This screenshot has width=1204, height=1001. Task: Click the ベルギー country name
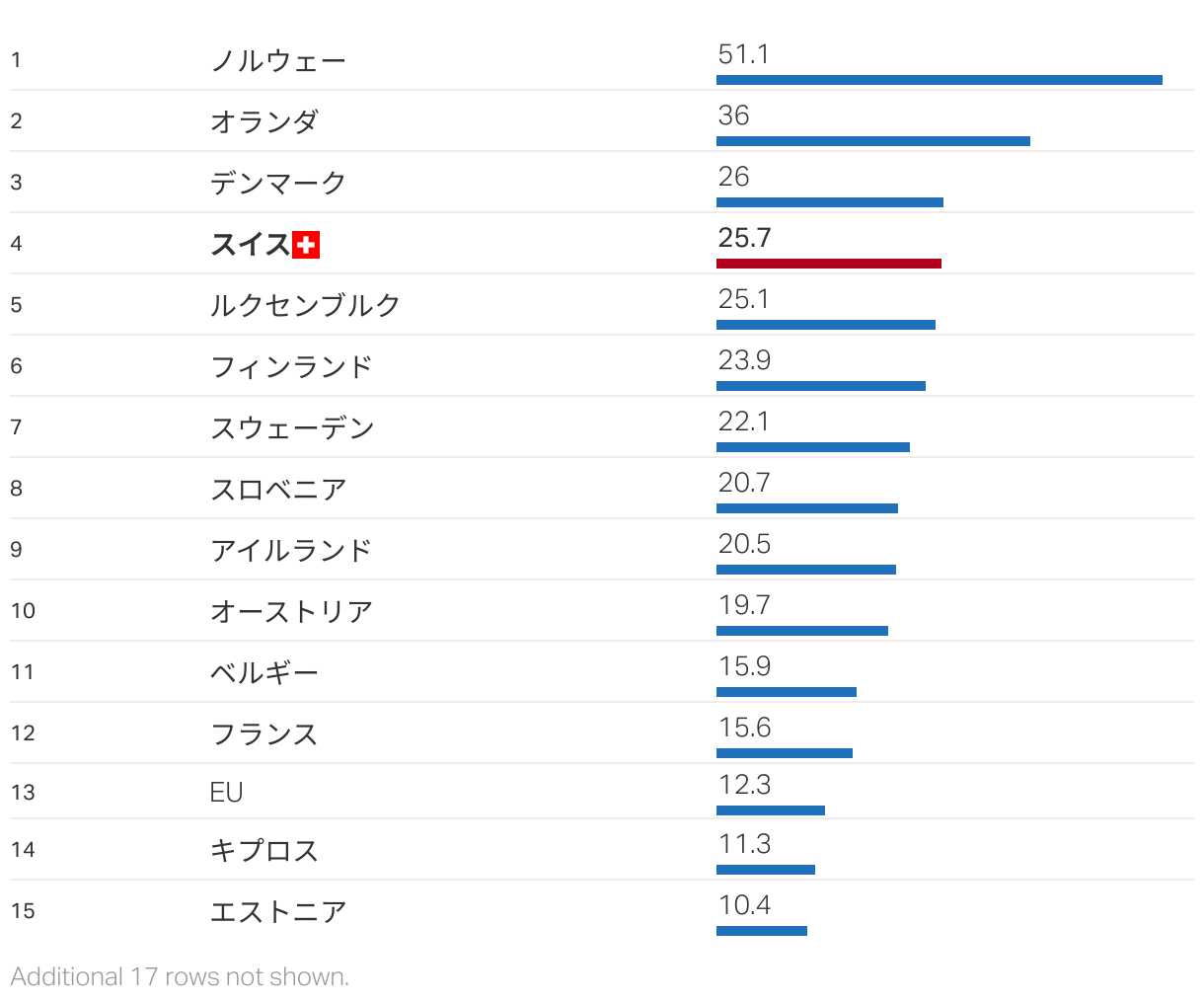click(x=264, y=673)
